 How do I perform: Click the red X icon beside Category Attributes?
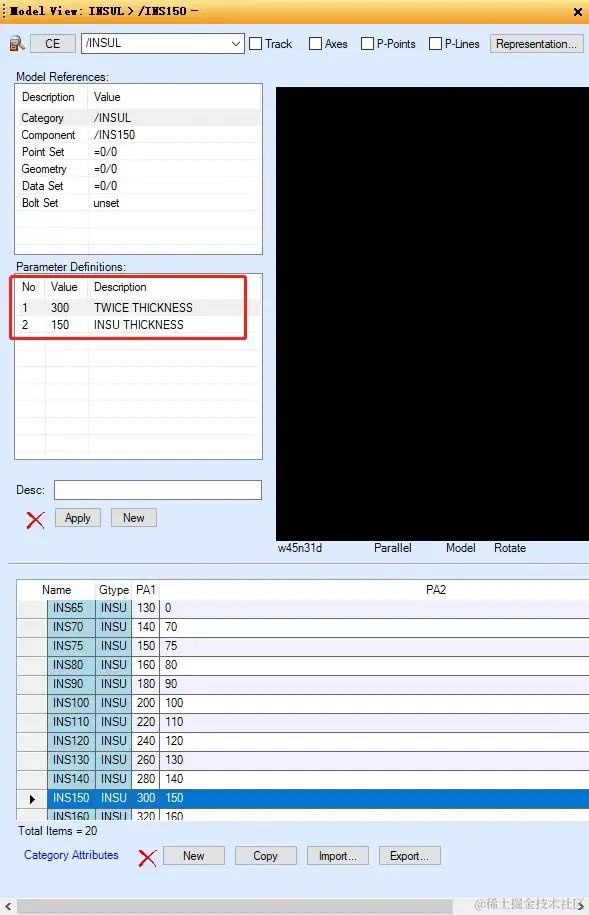pos(147,857)
